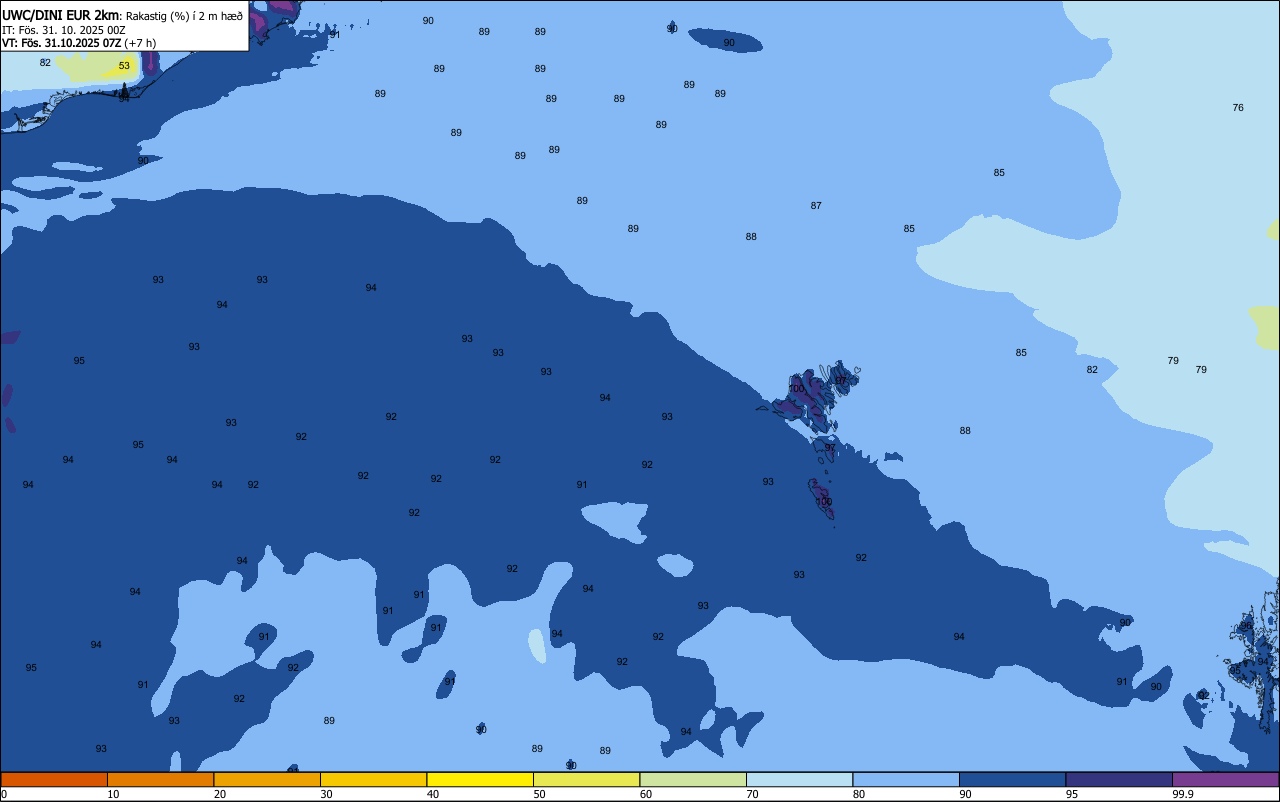The image size is (1280, 802).
Task: Click the 95–99.9 navy legend swatch
Action: (1119, 779)
